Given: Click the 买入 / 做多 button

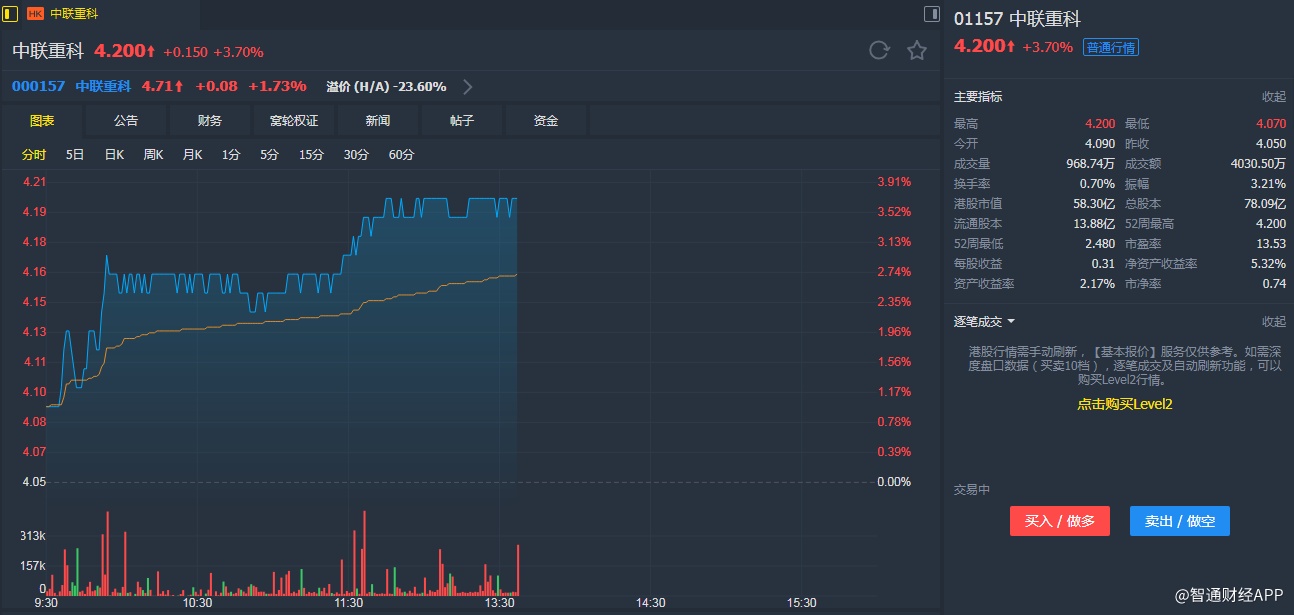Looking at the screenshot, I should click(1059, 521).
